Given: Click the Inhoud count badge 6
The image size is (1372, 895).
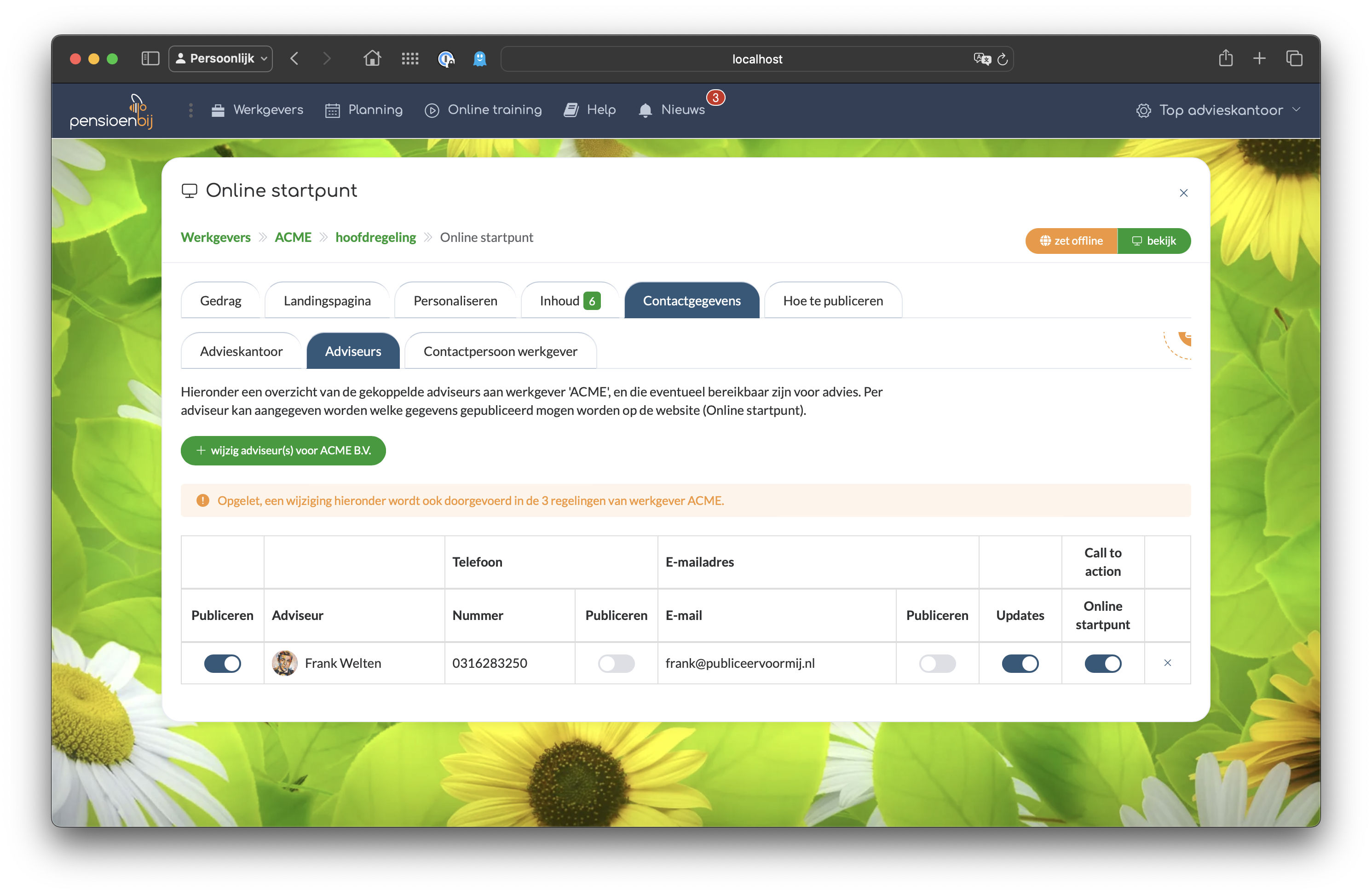Looking at the screenshot, I should (592, 301).
